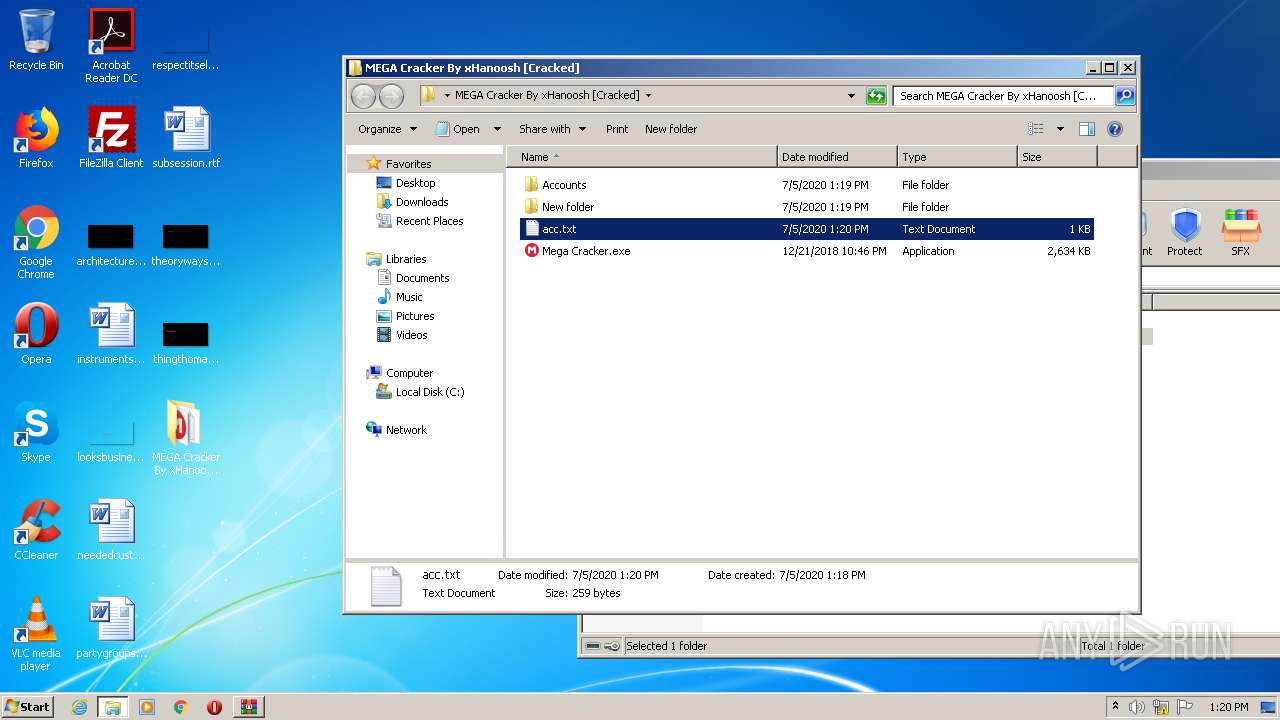Select the New folder item in list
Screen dimensions: 1280x720
click(x=568, y=207)
